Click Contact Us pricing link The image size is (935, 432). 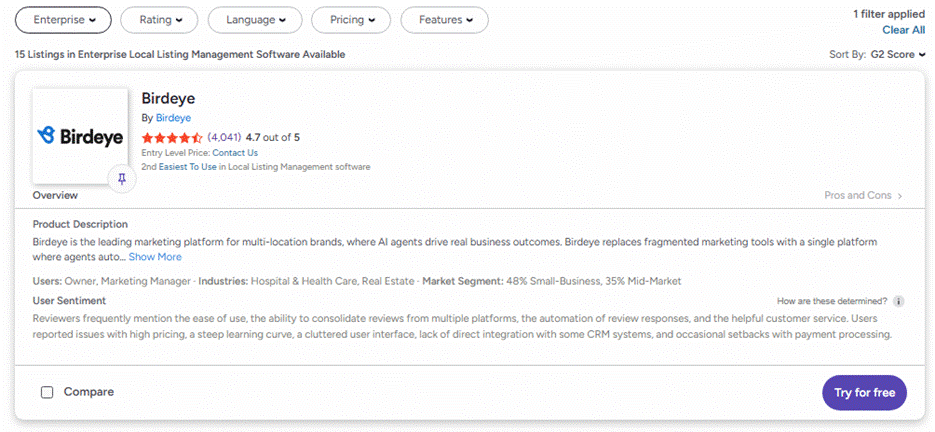pos(235,153)
